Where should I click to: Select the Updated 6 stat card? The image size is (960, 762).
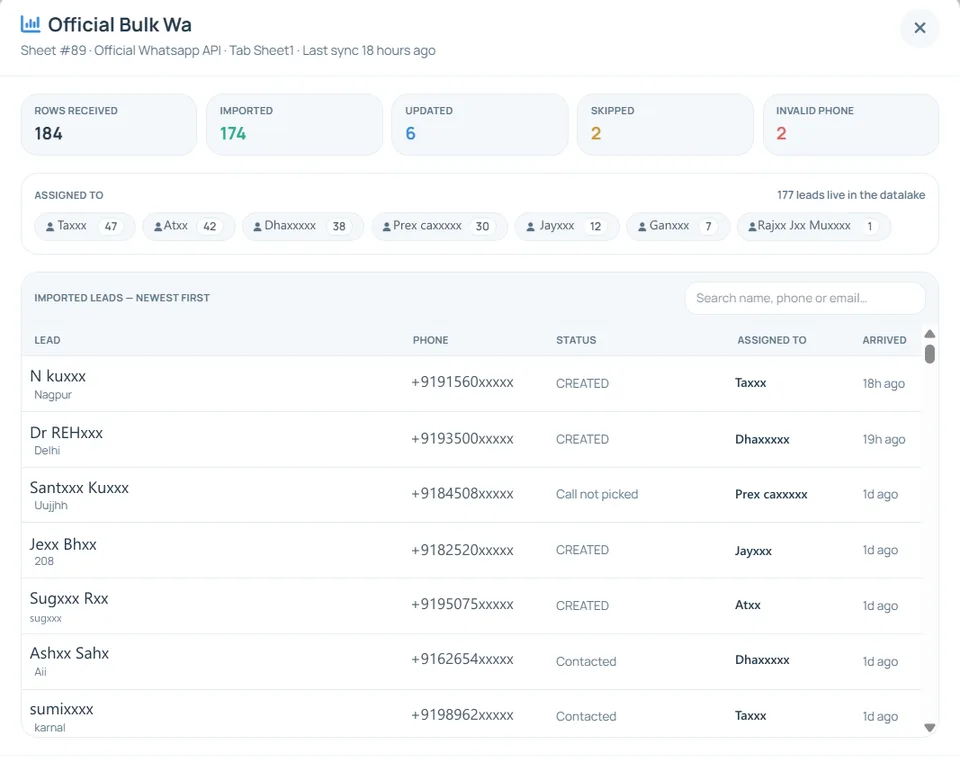pos(480,124)
